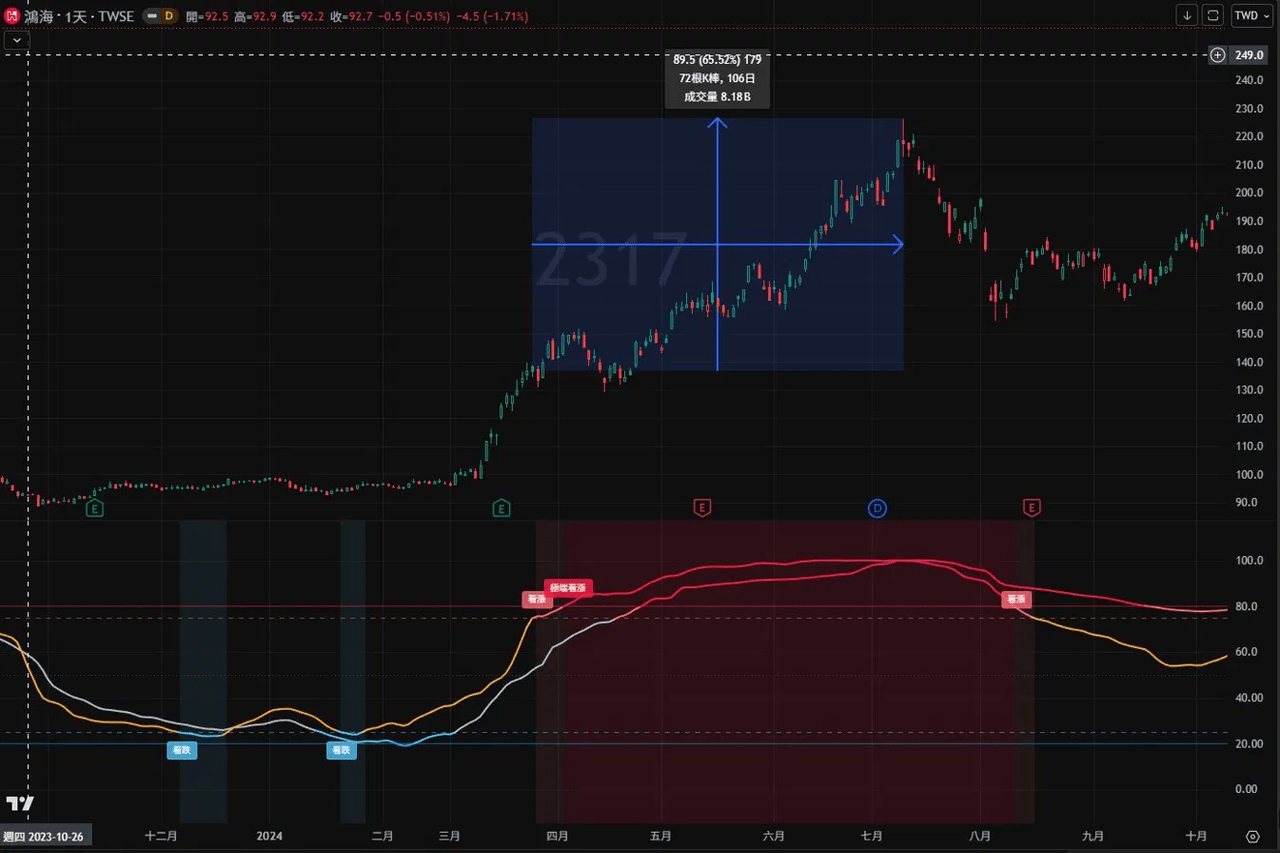Open the time axis settings gear
The image size is (1280, 853).
[x=1252, y=837]
